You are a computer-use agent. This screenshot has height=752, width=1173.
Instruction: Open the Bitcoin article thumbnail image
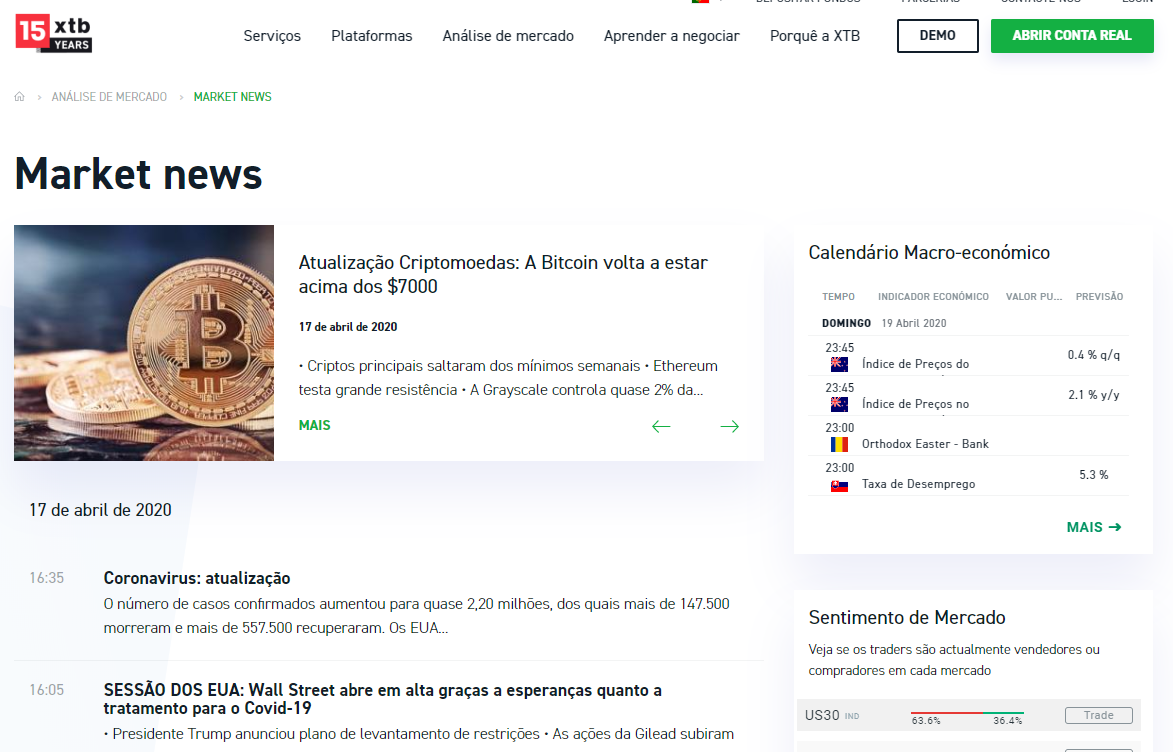pos(144,343)
